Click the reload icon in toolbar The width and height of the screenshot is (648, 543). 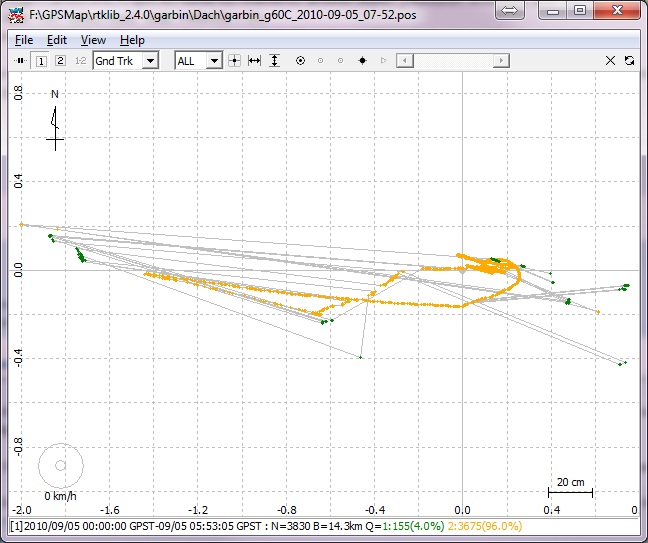(x=629, y=61)
